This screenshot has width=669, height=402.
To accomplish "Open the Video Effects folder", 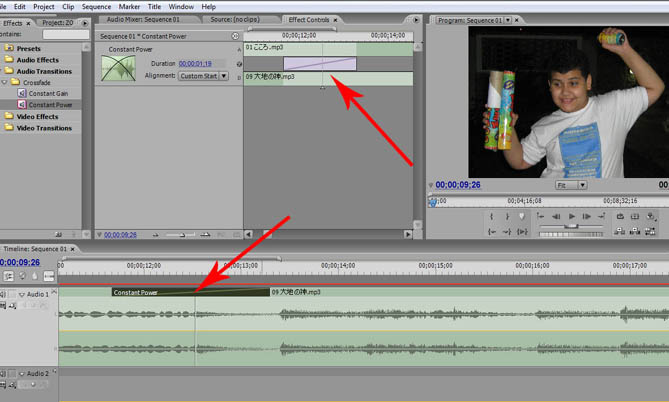I will tap(37, 116).
